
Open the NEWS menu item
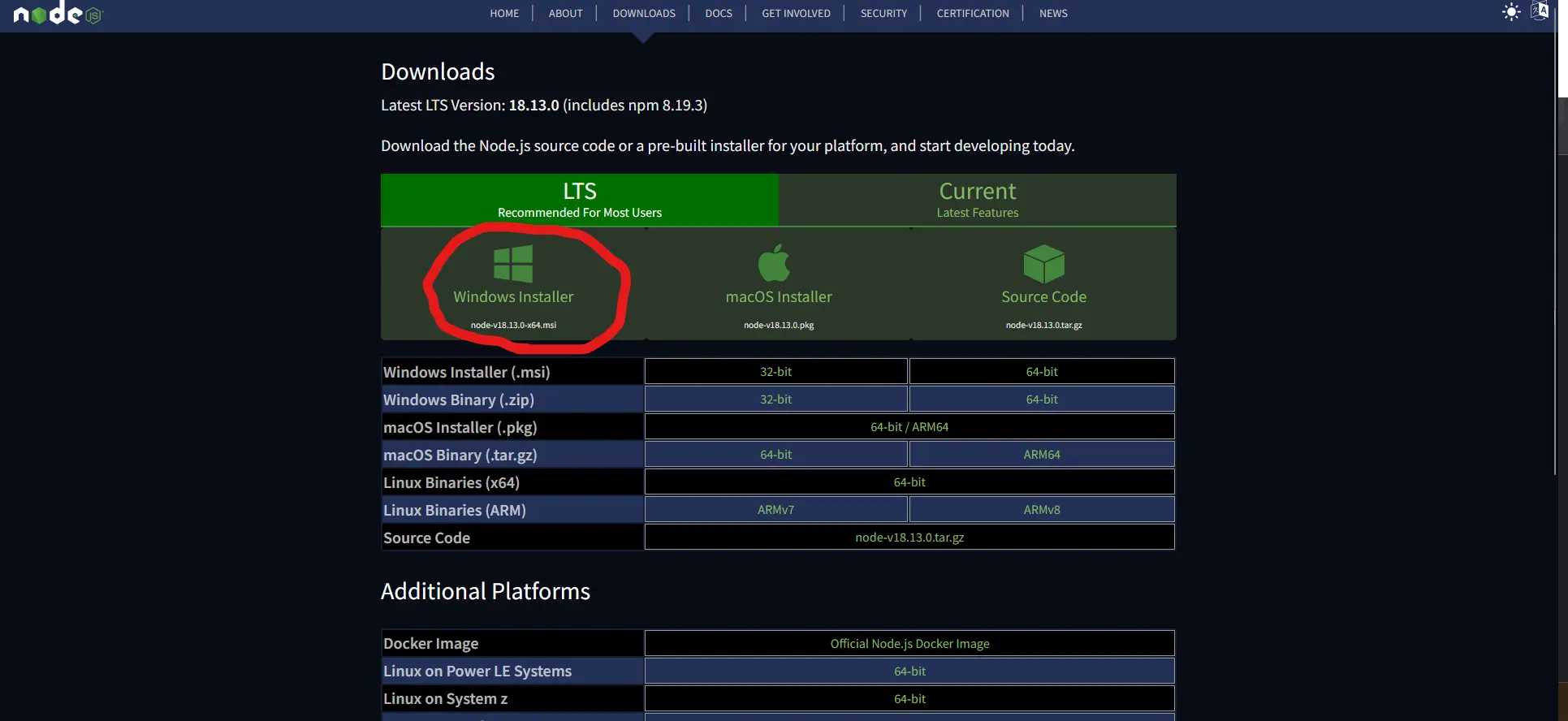point(1053,13)
